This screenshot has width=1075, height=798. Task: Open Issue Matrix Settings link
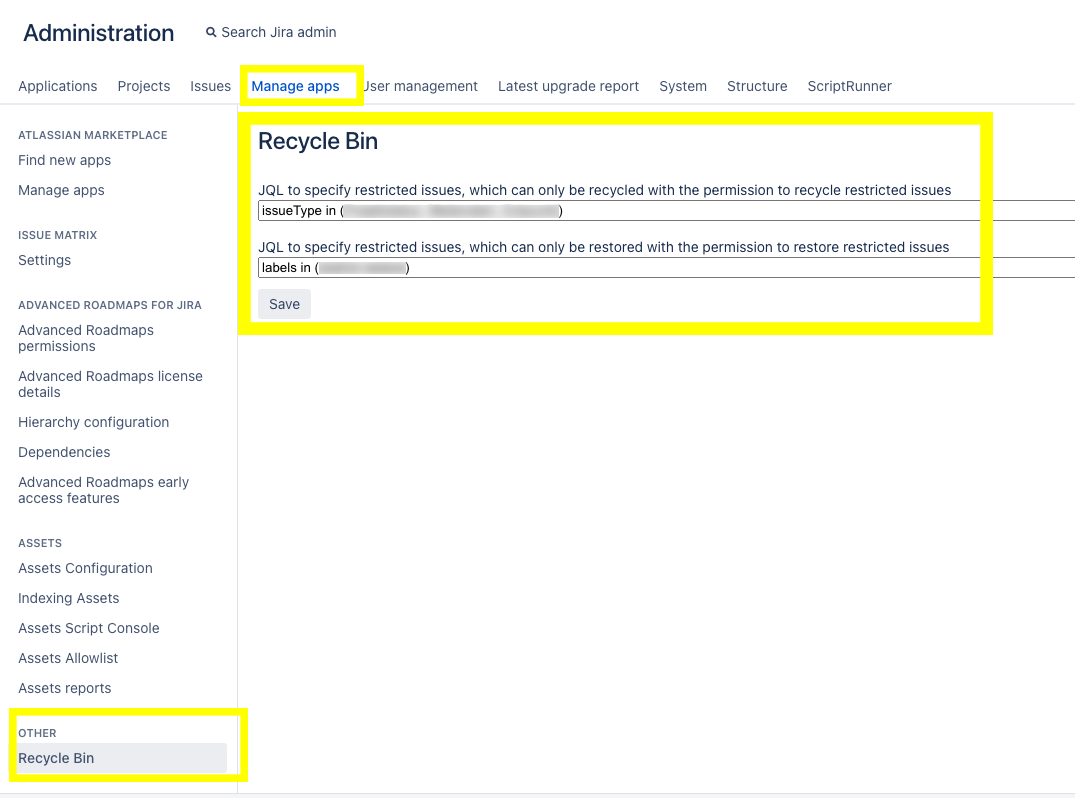pyautogui.click(x=45, y=260)
